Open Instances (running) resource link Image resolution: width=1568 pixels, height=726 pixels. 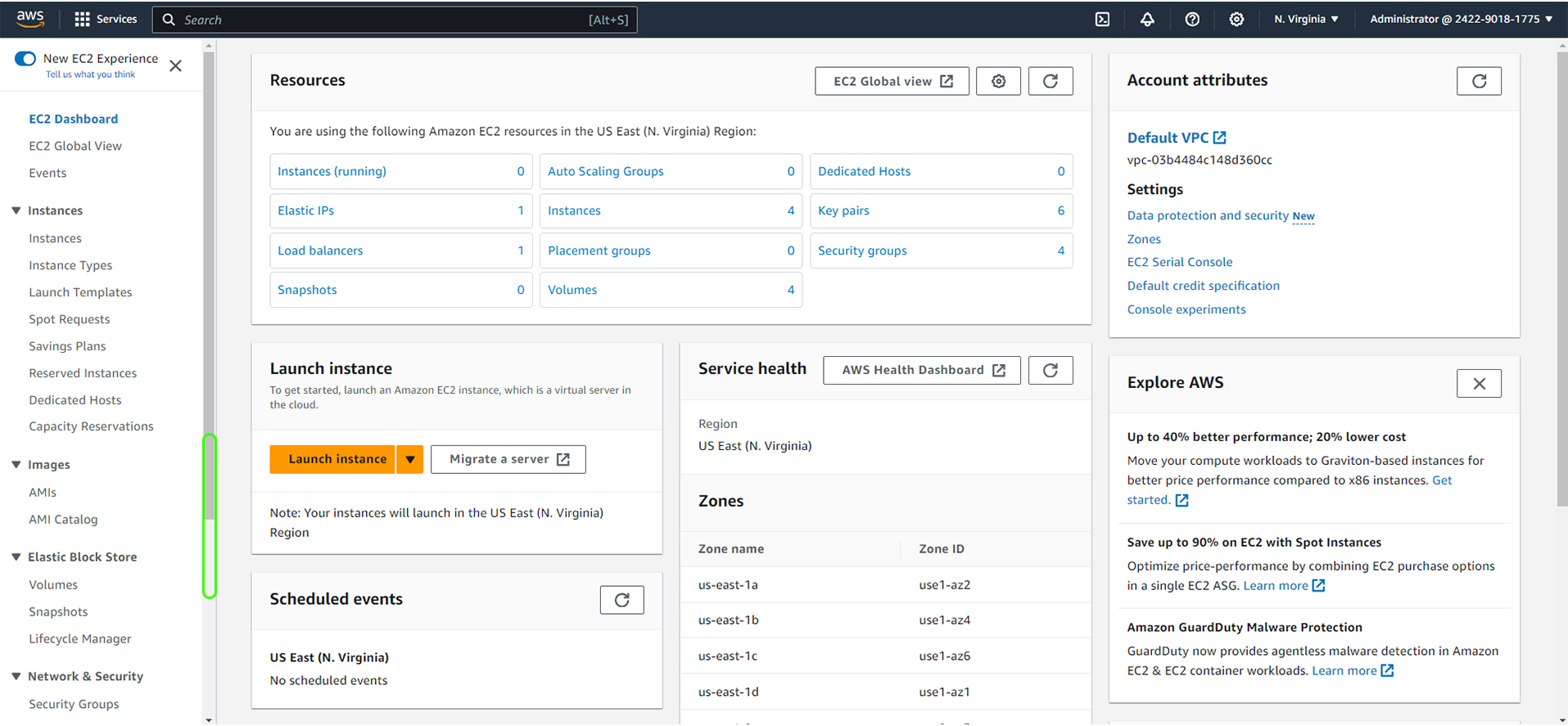332,171
